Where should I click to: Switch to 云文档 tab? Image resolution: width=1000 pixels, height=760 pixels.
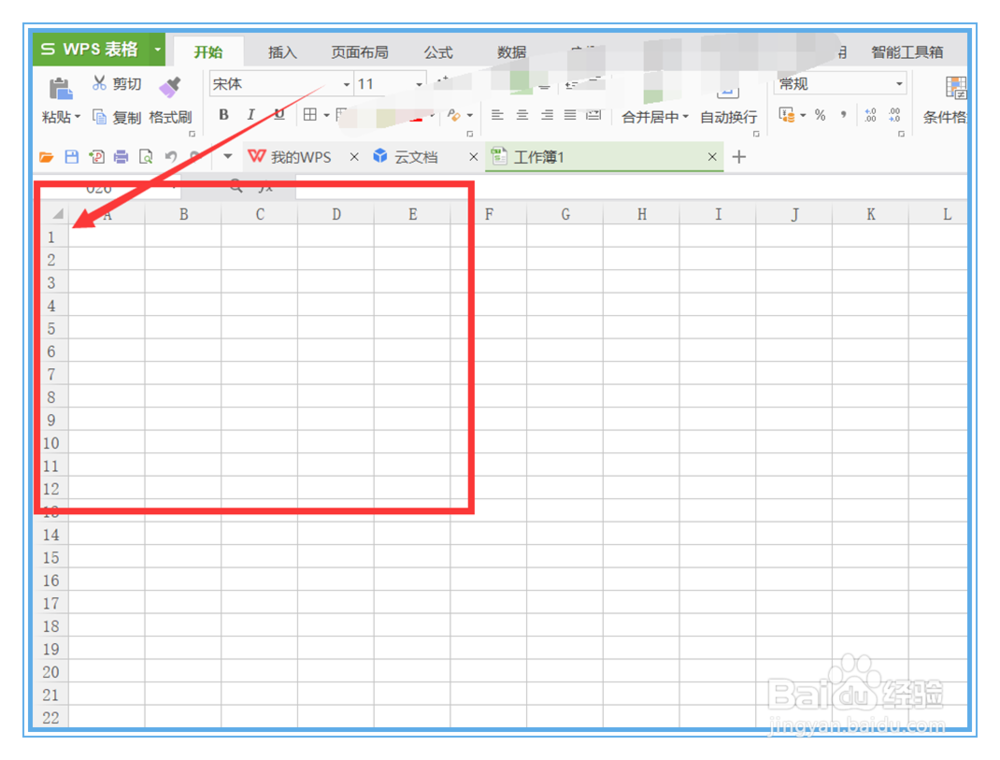coord(406,157)
